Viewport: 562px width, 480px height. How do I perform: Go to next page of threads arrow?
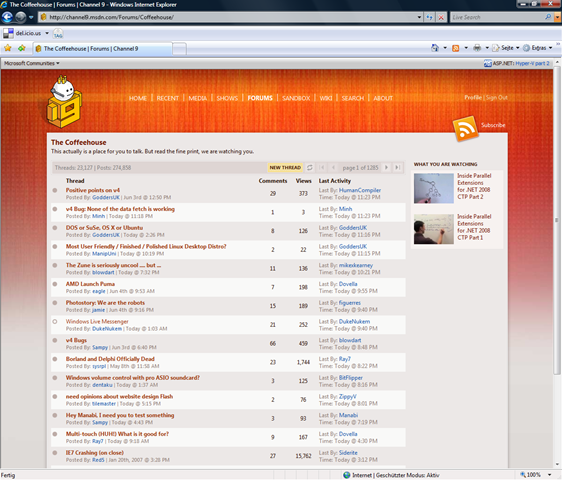tap(386, 167)
